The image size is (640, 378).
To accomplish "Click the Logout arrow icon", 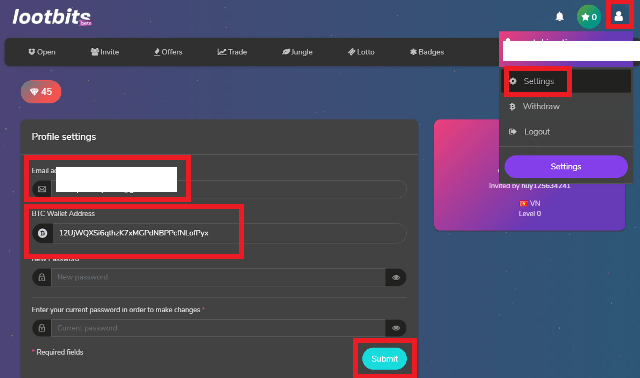I will [x=513, y=131].
